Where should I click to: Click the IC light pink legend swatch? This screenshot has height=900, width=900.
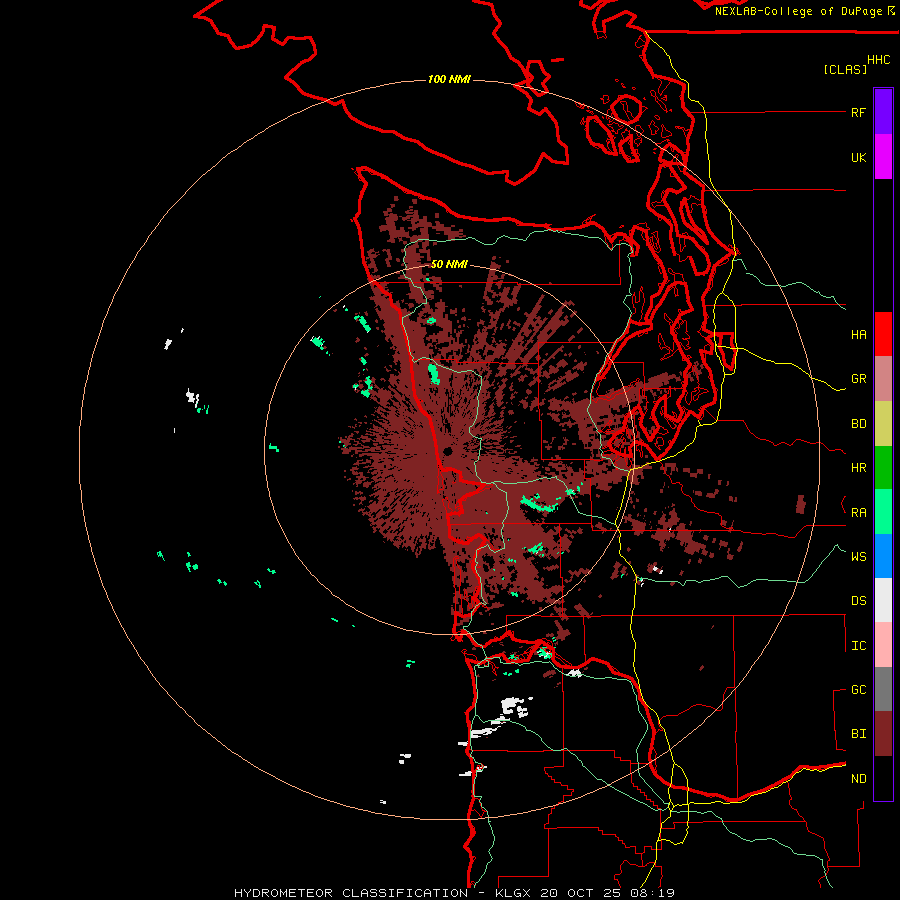883,645
